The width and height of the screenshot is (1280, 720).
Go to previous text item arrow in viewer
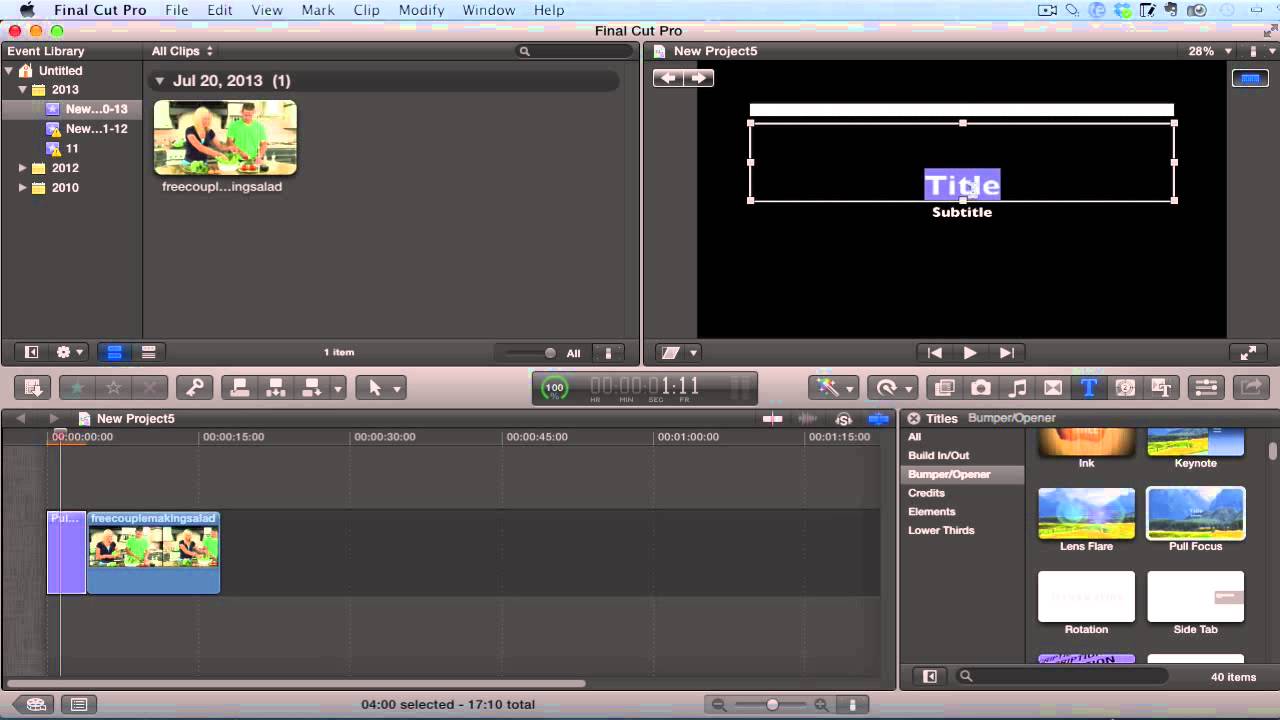pyautogui.click(x=668, y=78)
